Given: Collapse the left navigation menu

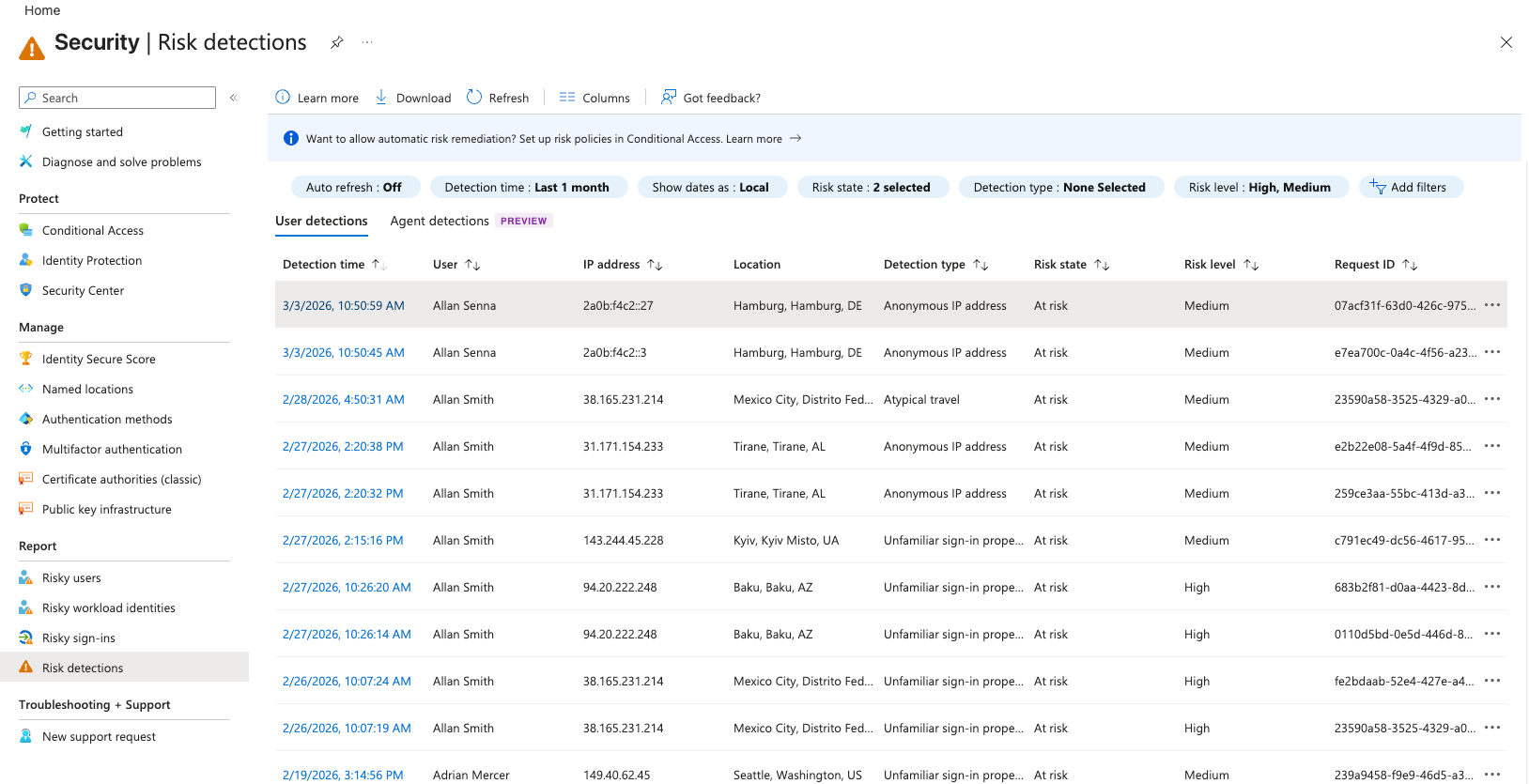Looking at the screenshot, I should click(x=234, y=98).
